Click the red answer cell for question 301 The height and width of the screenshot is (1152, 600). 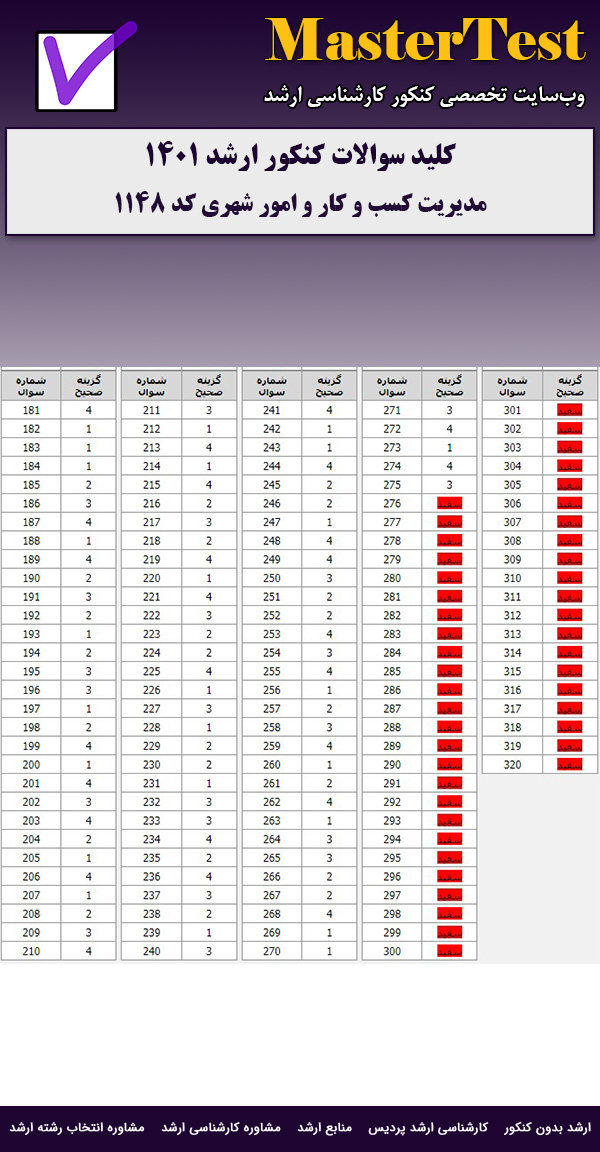(x=569, y=410)
